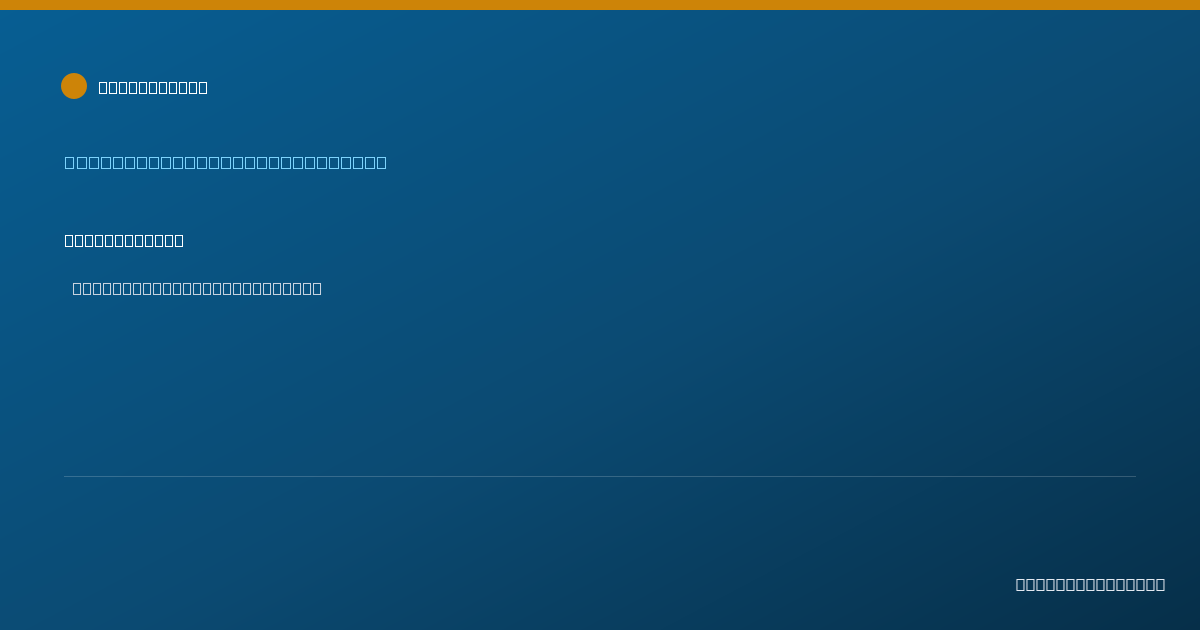1200x630 pixels.
Task: Open the footer text at bottom right
Action: (x=1090, y=584)
